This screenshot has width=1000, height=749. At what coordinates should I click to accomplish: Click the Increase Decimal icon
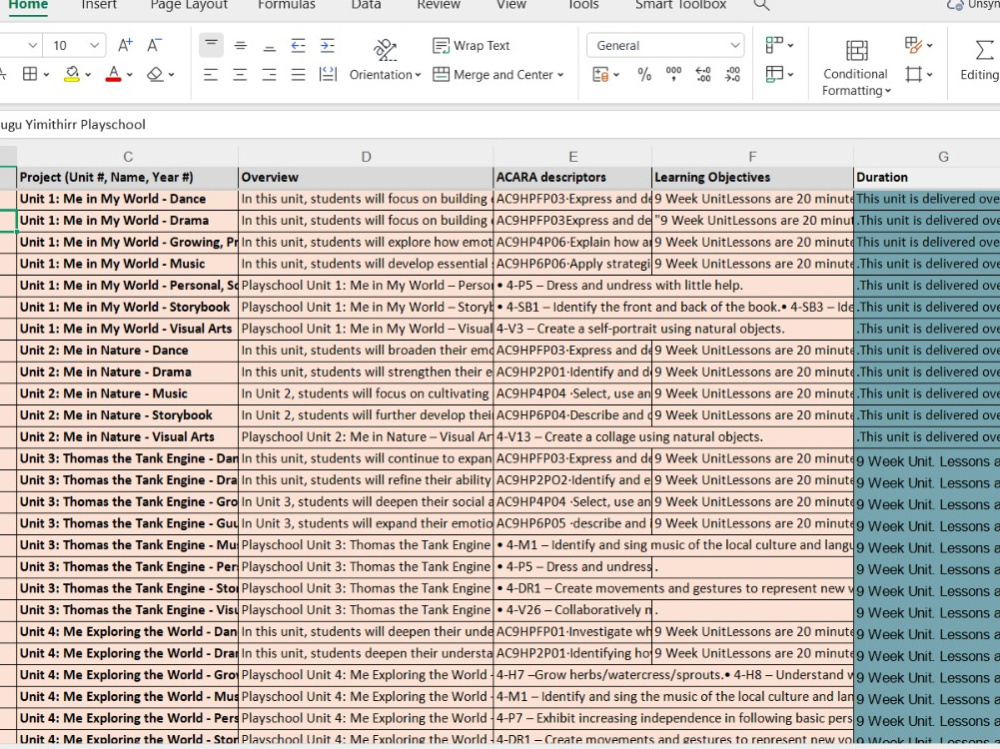click(x=703, y=75)
